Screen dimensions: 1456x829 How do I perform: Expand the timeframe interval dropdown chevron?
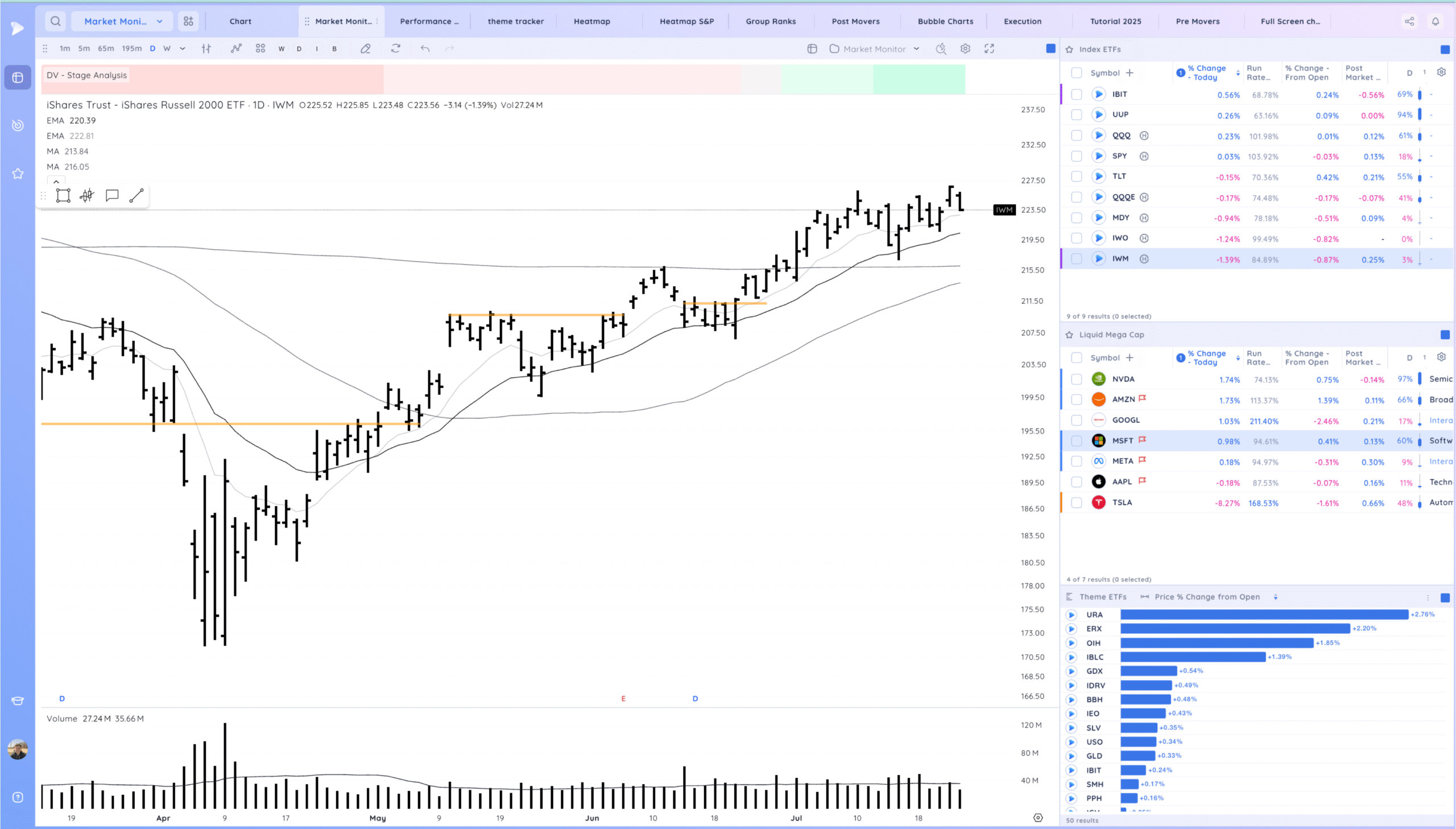point(183,49)
